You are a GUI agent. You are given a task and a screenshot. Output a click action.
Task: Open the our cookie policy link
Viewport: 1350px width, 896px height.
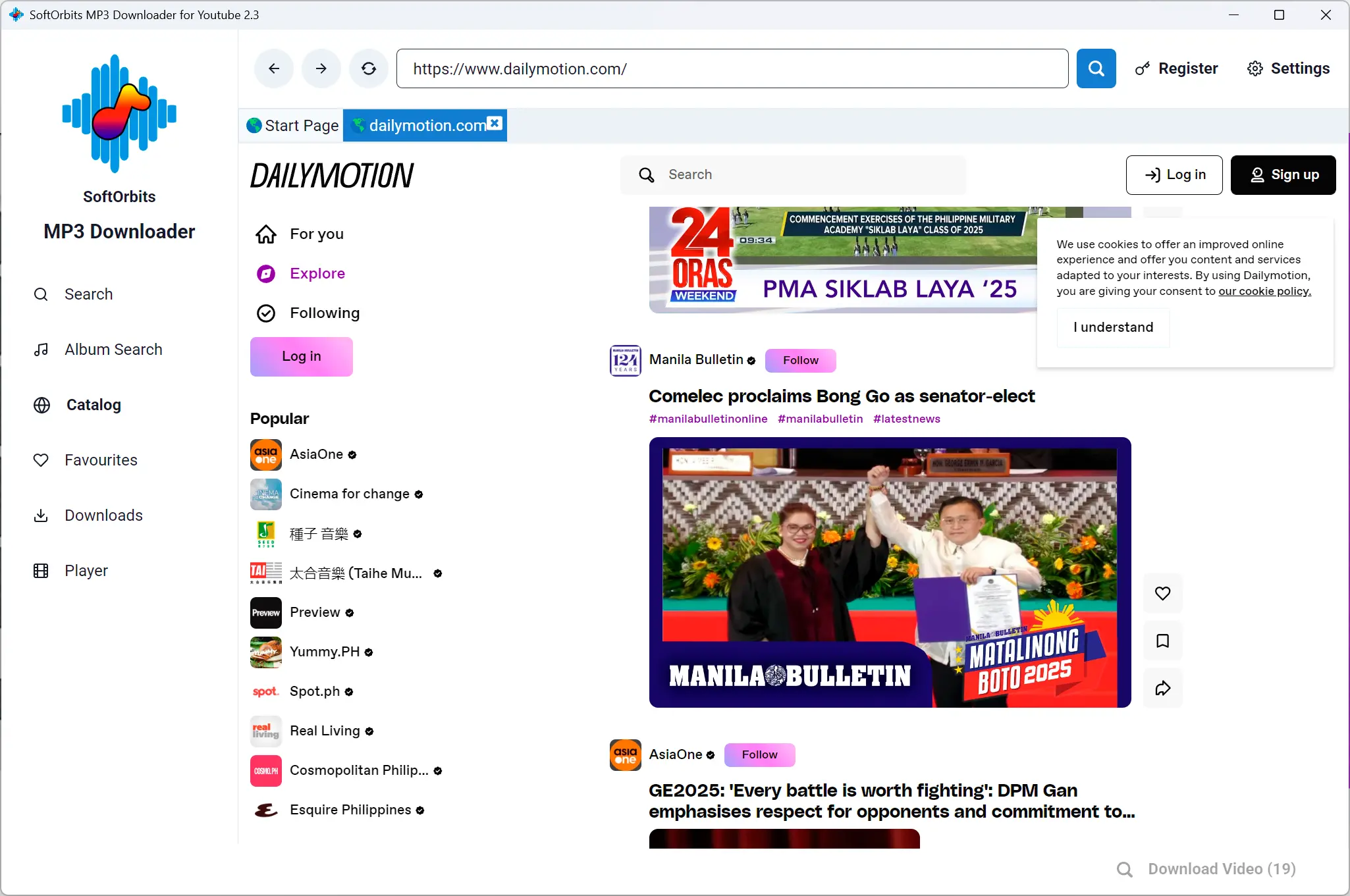tap(1264, 291)
